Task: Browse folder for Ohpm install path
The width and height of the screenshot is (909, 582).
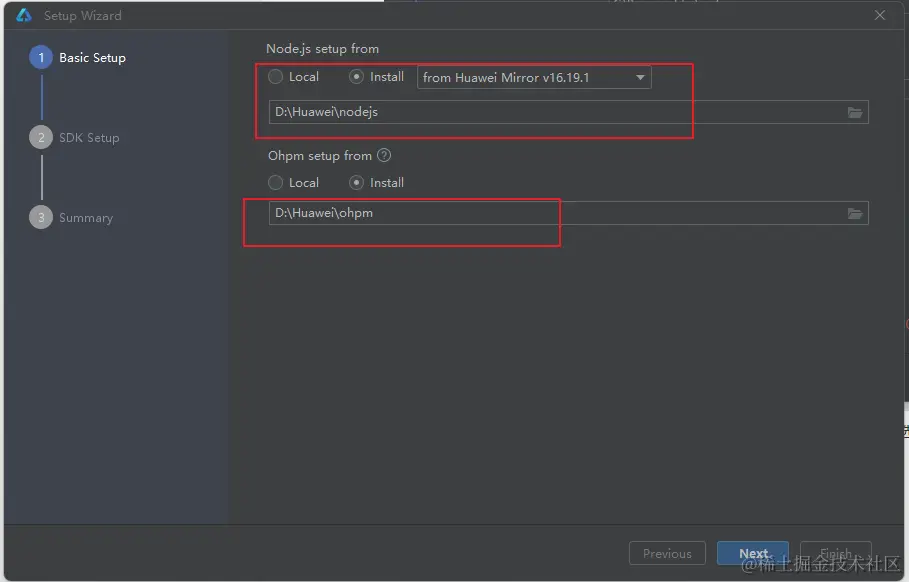Action: click(855, 213)
